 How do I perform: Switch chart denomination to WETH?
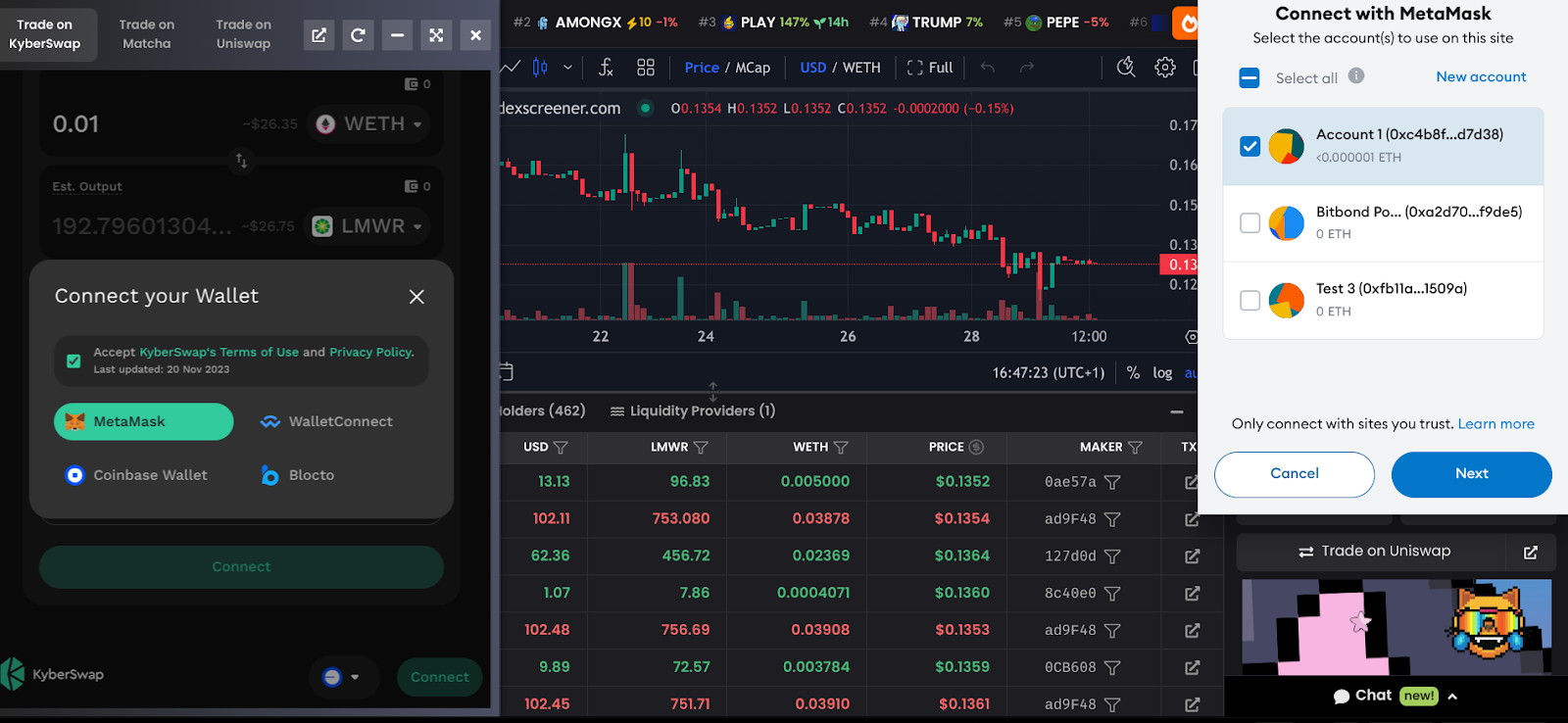861,68
